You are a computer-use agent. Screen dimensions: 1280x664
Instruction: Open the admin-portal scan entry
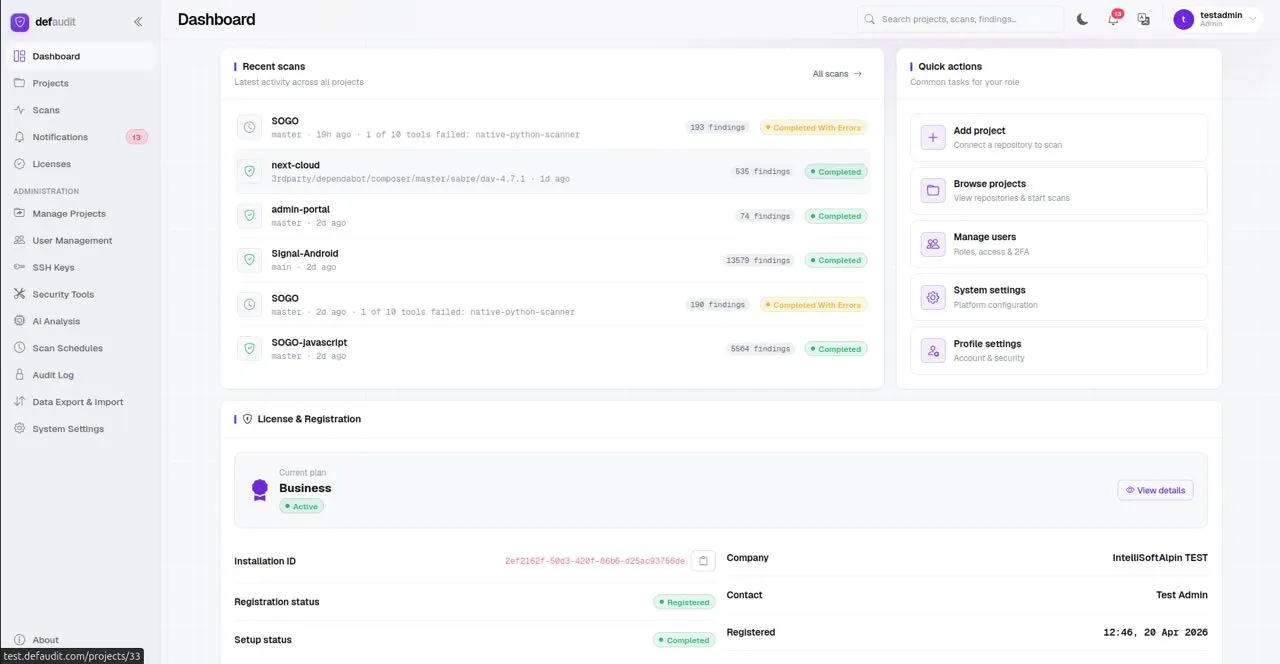pos(552,215)
